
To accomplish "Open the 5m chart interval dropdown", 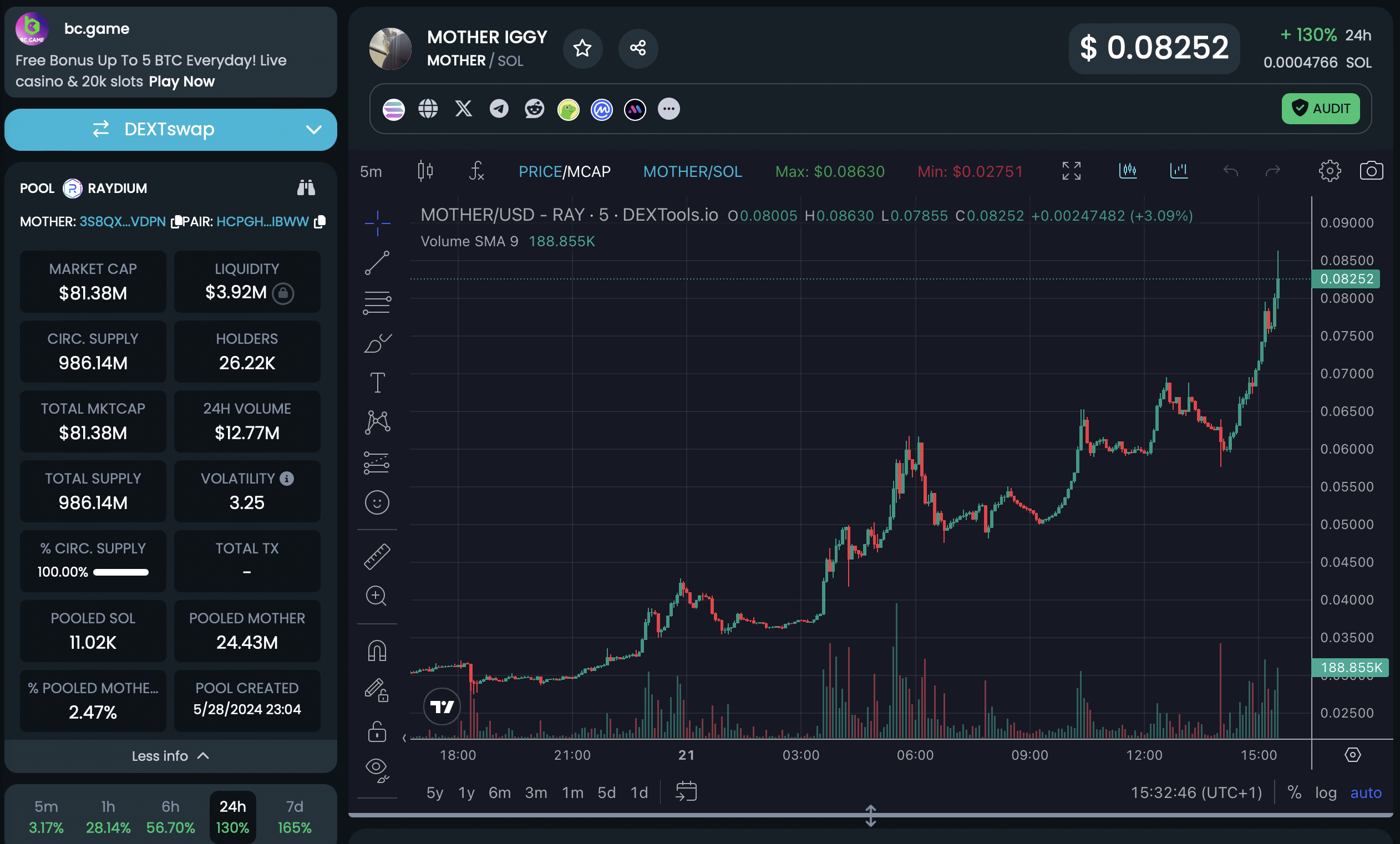I will pos(371,171).
